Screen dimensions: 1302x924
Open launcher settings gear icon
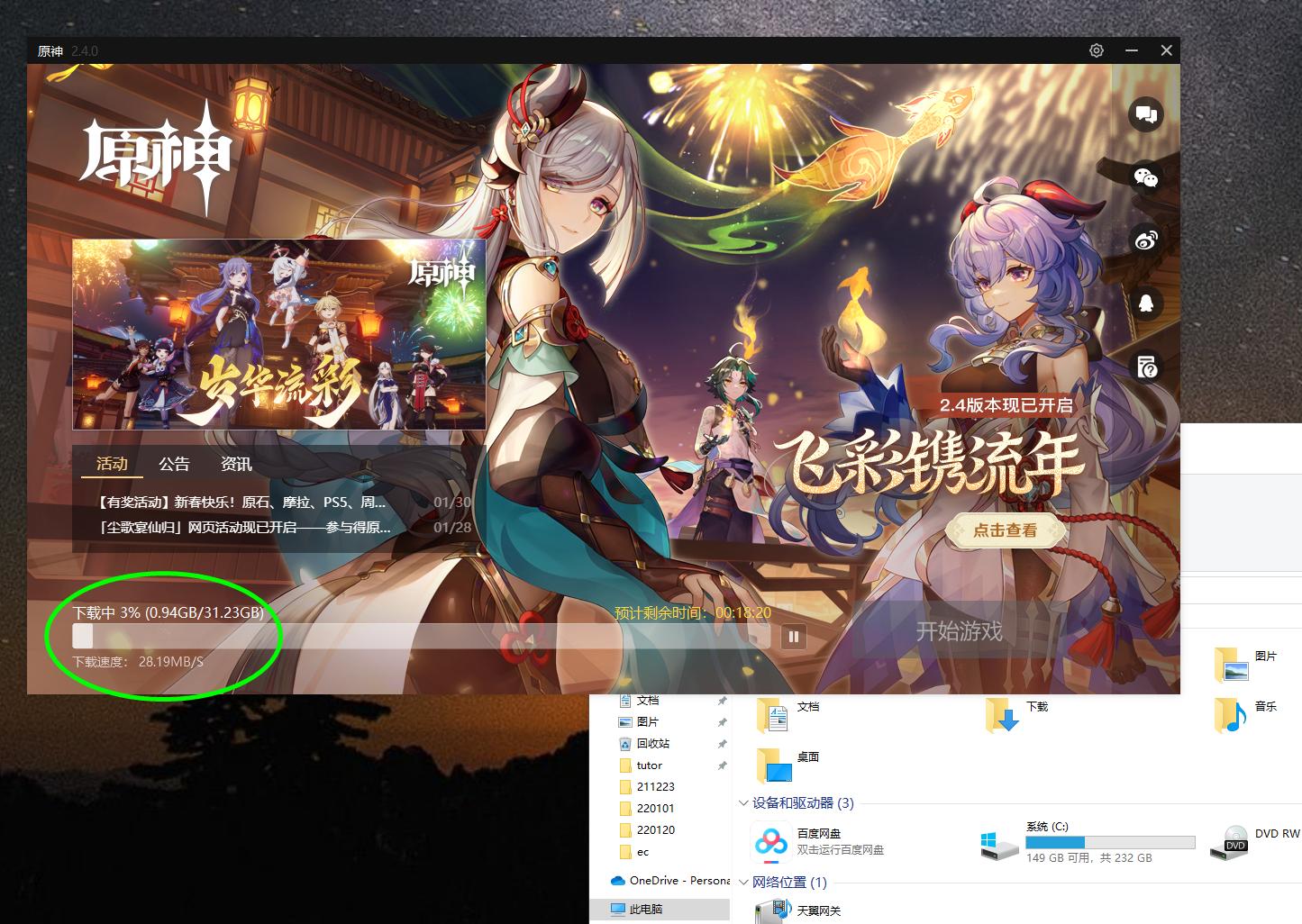pyautogui.click(x=1097, y=50)
